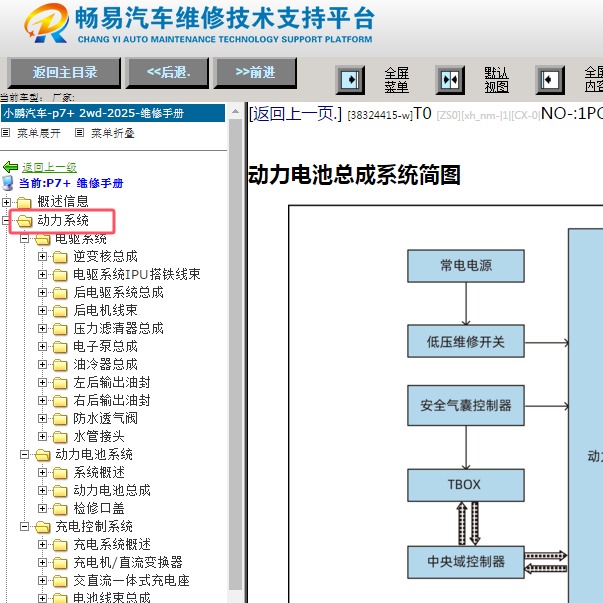Click folder icon beside 电子泵总成
603x603 pixels.
point(60,346)
